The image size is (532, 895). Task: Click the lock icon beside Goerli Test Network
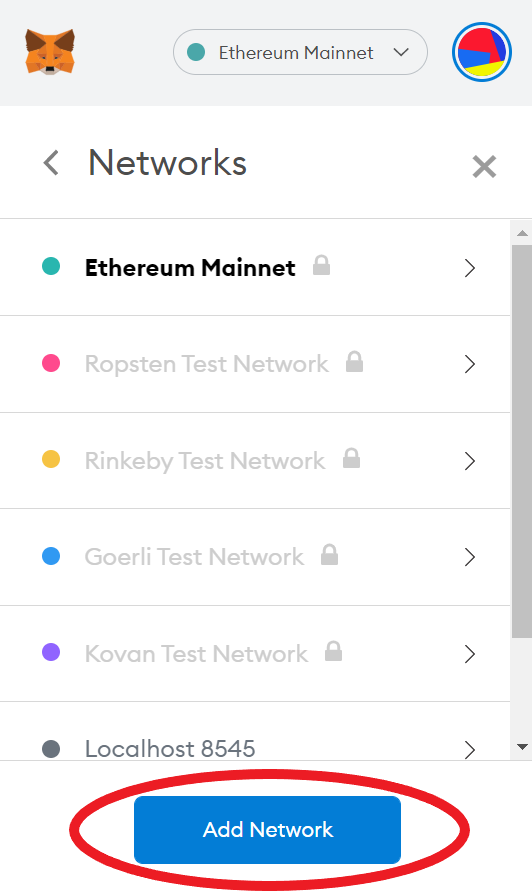[329, 555]
